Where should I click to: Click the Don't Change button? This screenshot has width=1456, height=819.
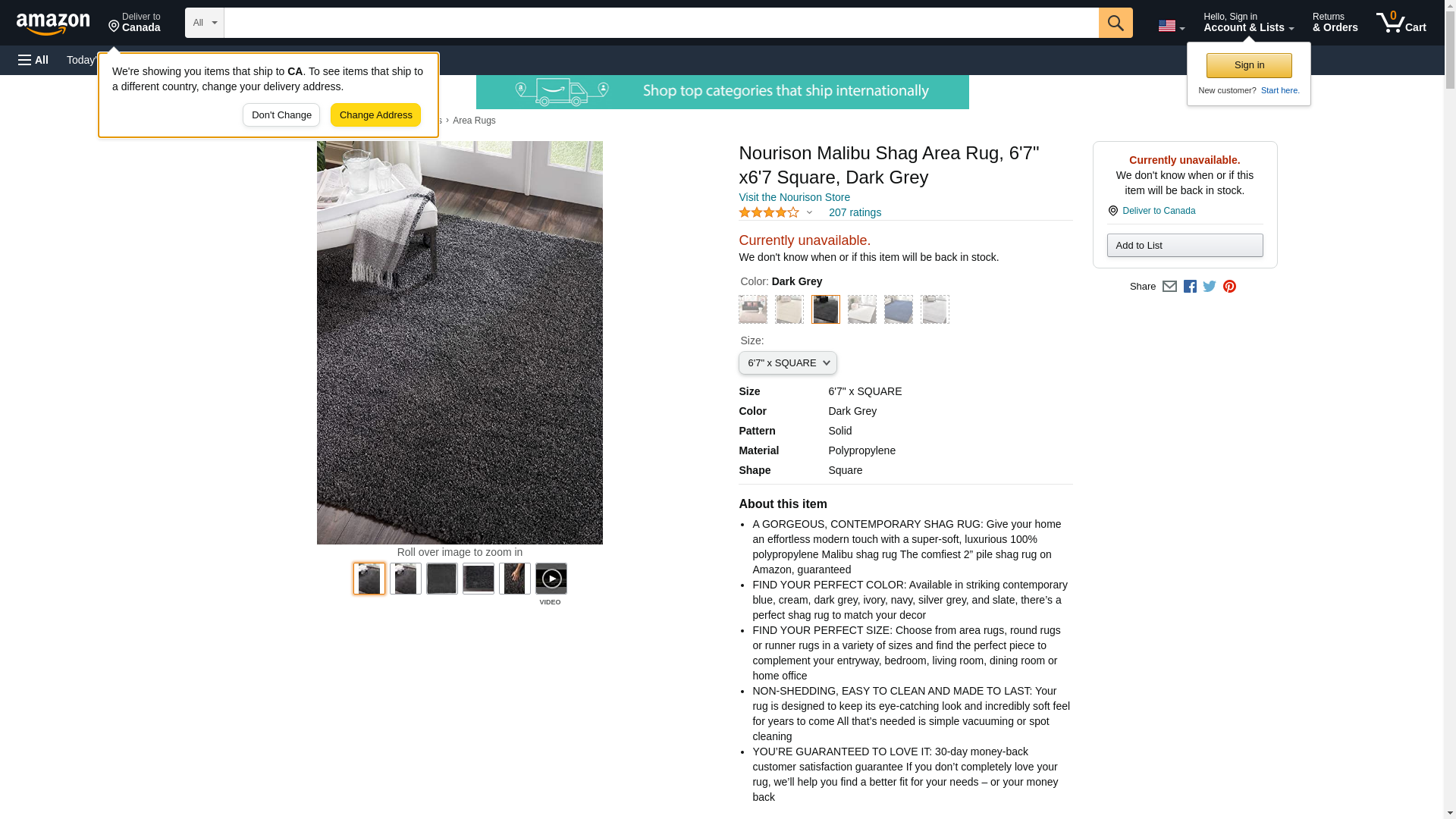[281, 115]
